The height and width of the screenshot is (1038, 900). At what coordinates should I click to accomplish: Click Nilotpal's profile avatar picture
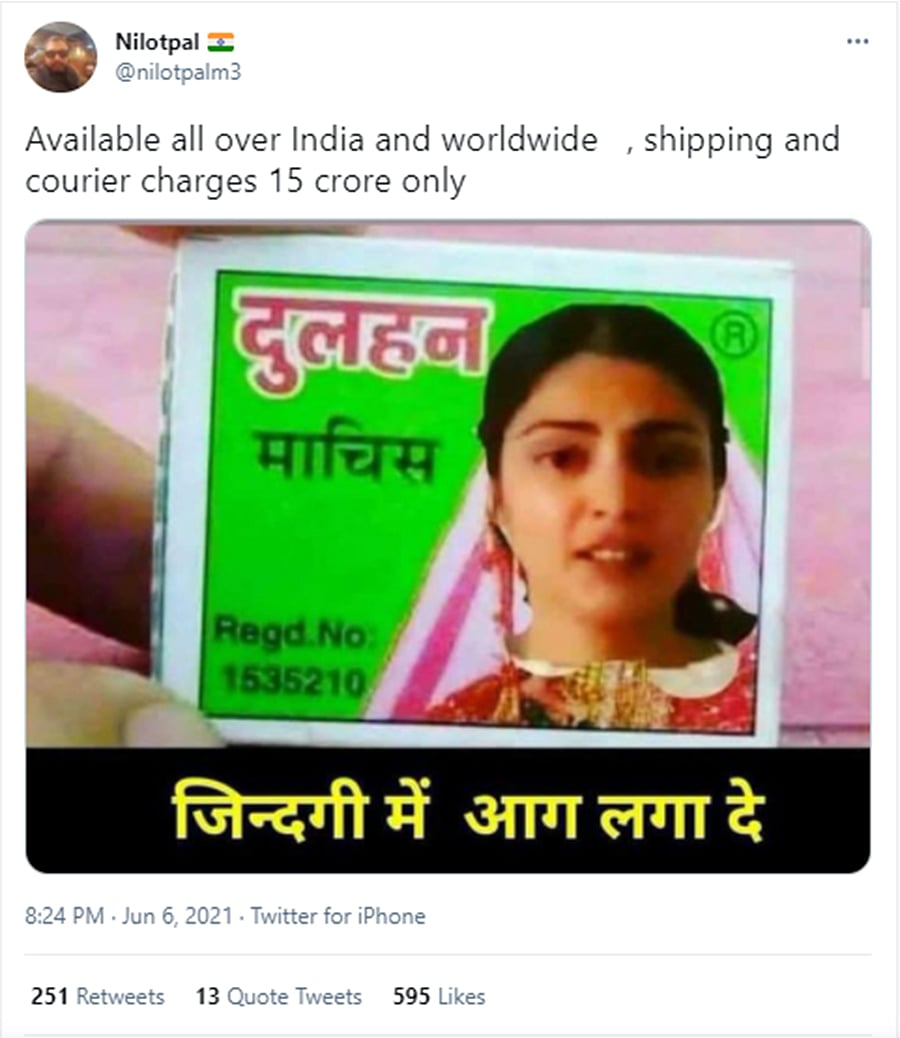point(60,57)
